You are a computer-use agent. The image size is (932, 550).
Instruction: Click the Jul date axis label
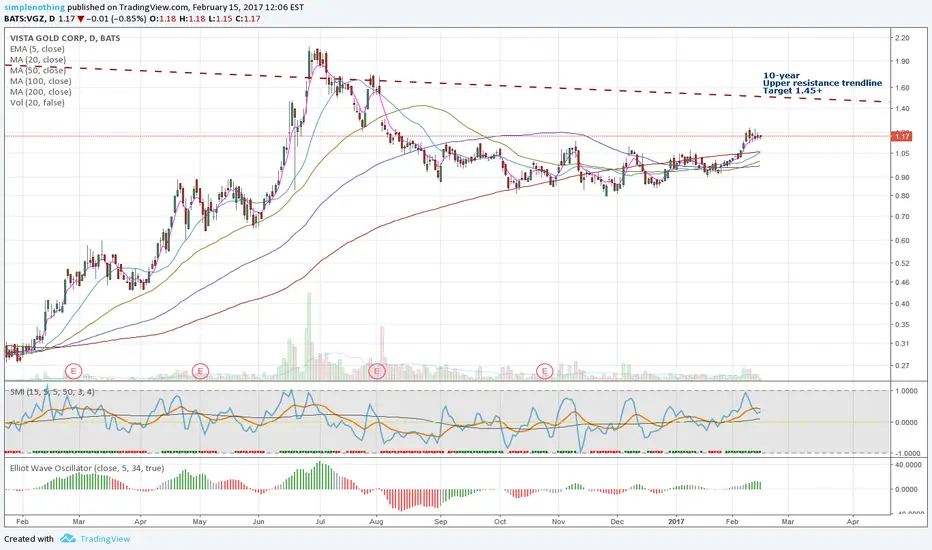tap(320, 521)
